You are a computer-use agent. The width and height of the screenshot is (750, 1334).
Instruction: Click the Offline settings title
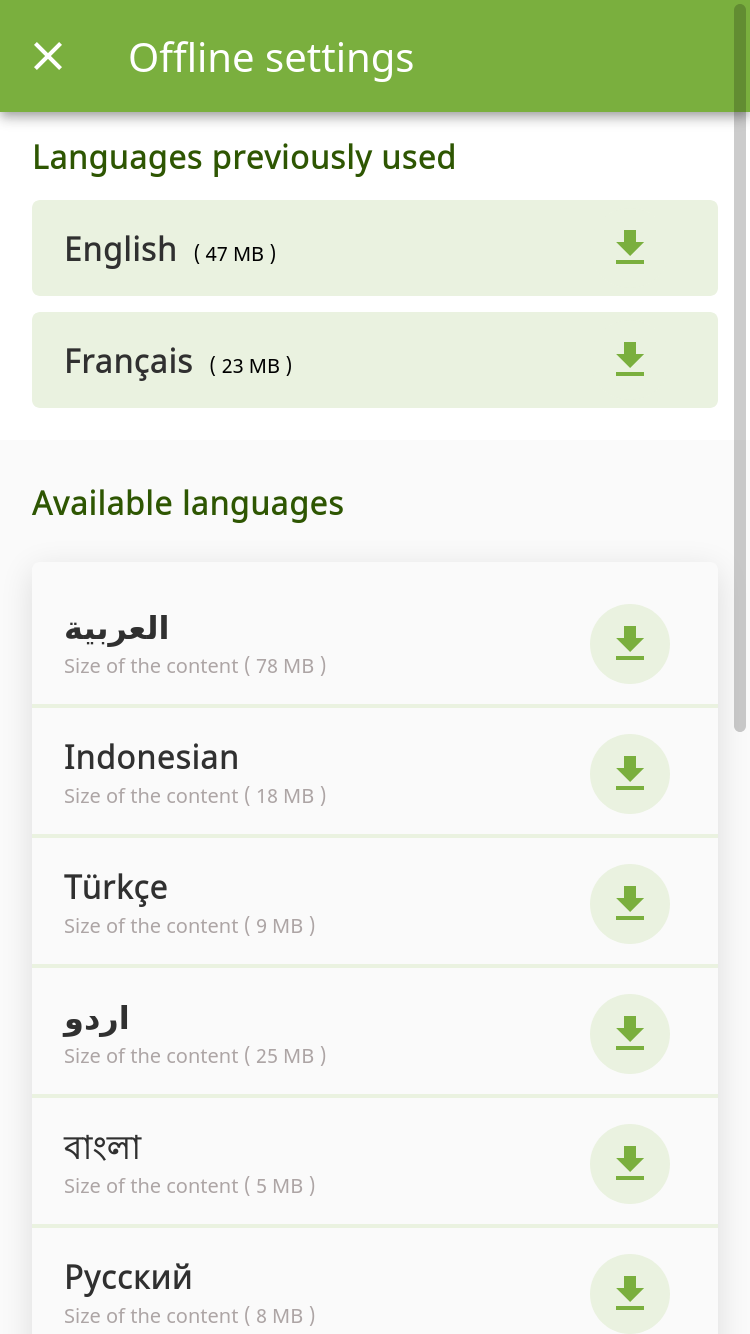pyautogui.click(x=271, y=58)
